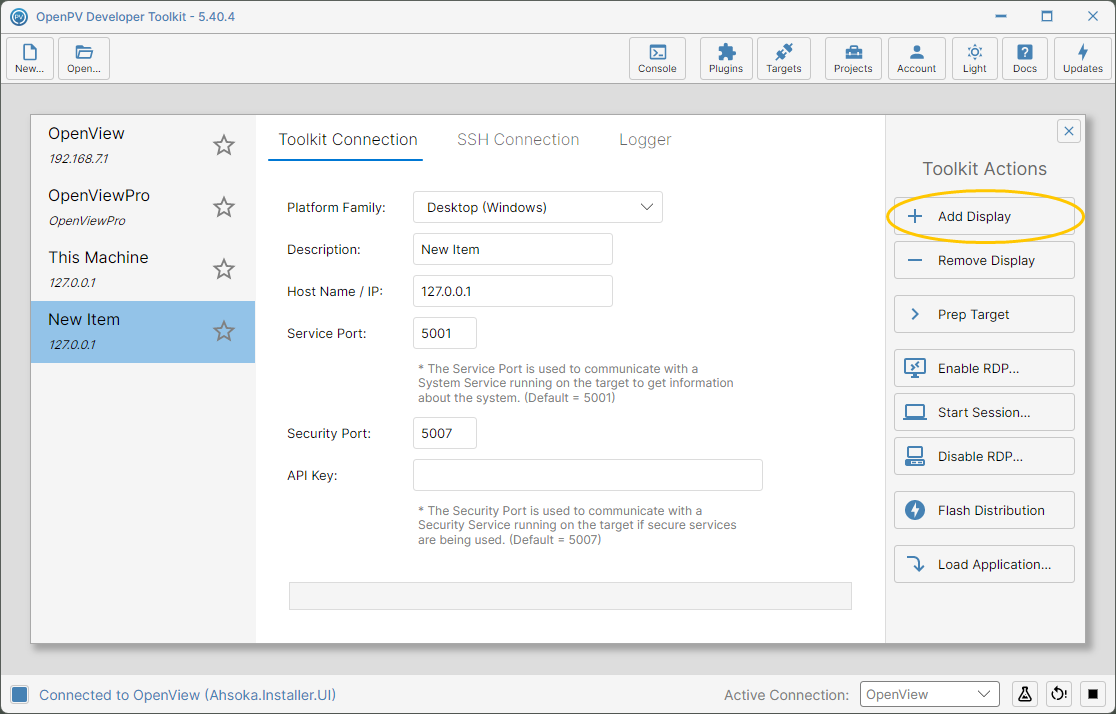Open the Account person icon
This screenshot has height=714, width=1116.
[x=917, y=58]
